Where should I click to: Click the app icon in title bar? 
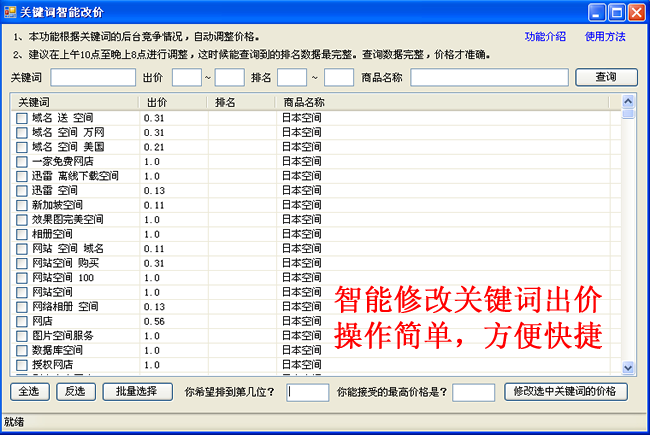10,11
